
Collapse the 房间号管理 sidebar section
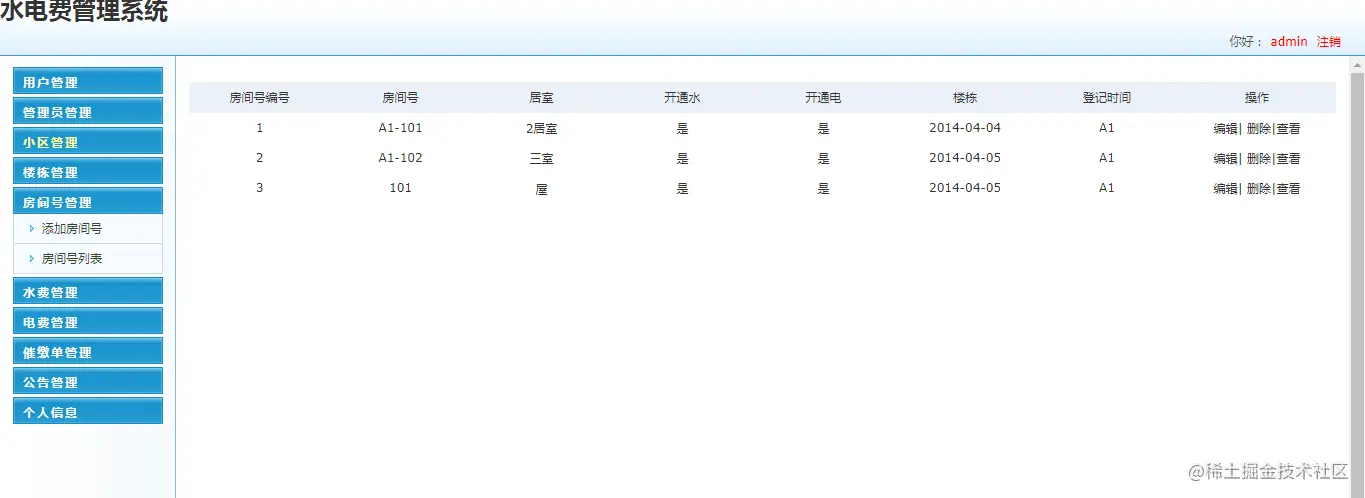point(88,202)
